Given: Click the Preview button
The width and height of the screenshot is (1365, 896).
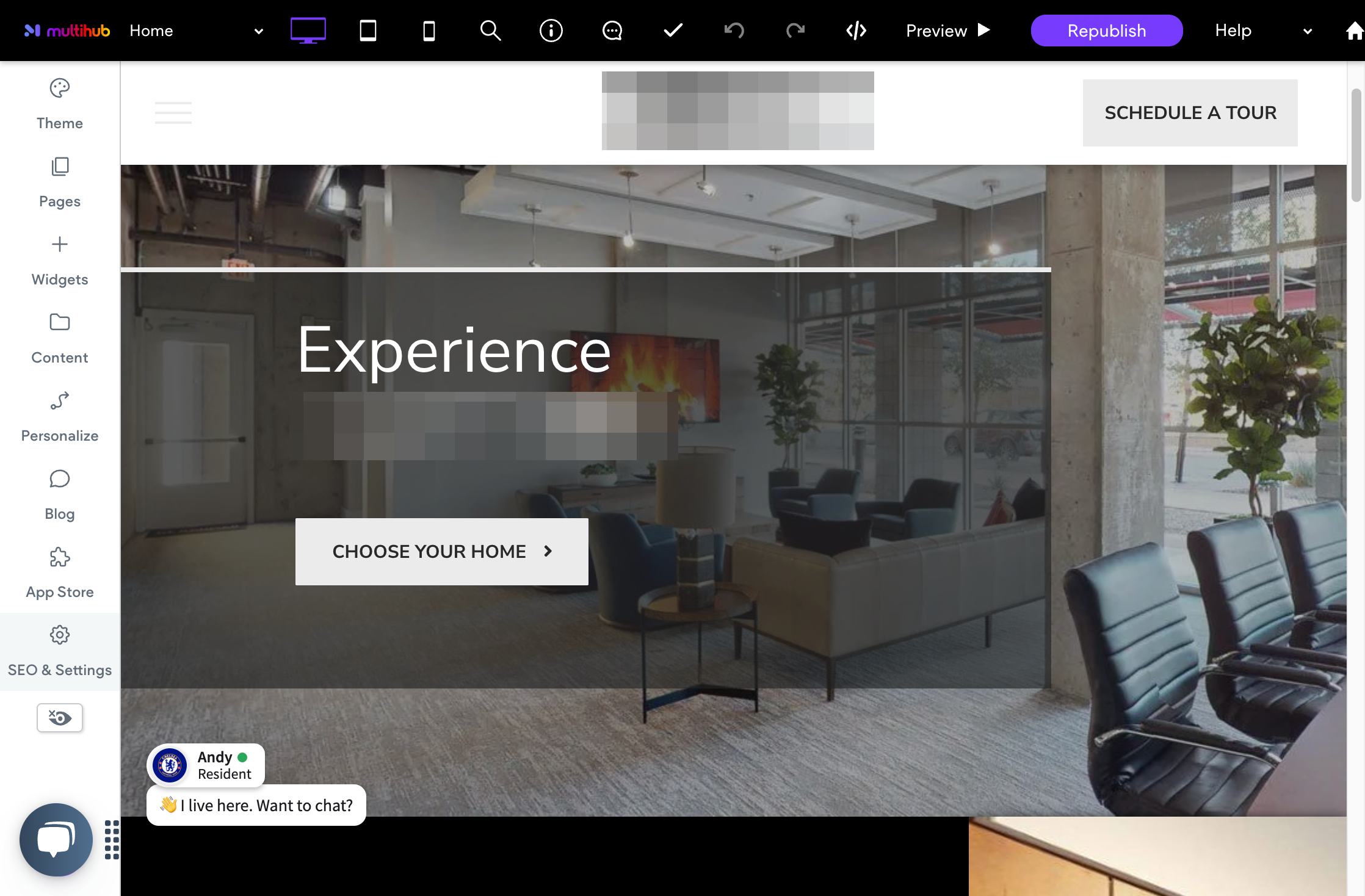Looking at the screenshot, I should click(948, 31).
